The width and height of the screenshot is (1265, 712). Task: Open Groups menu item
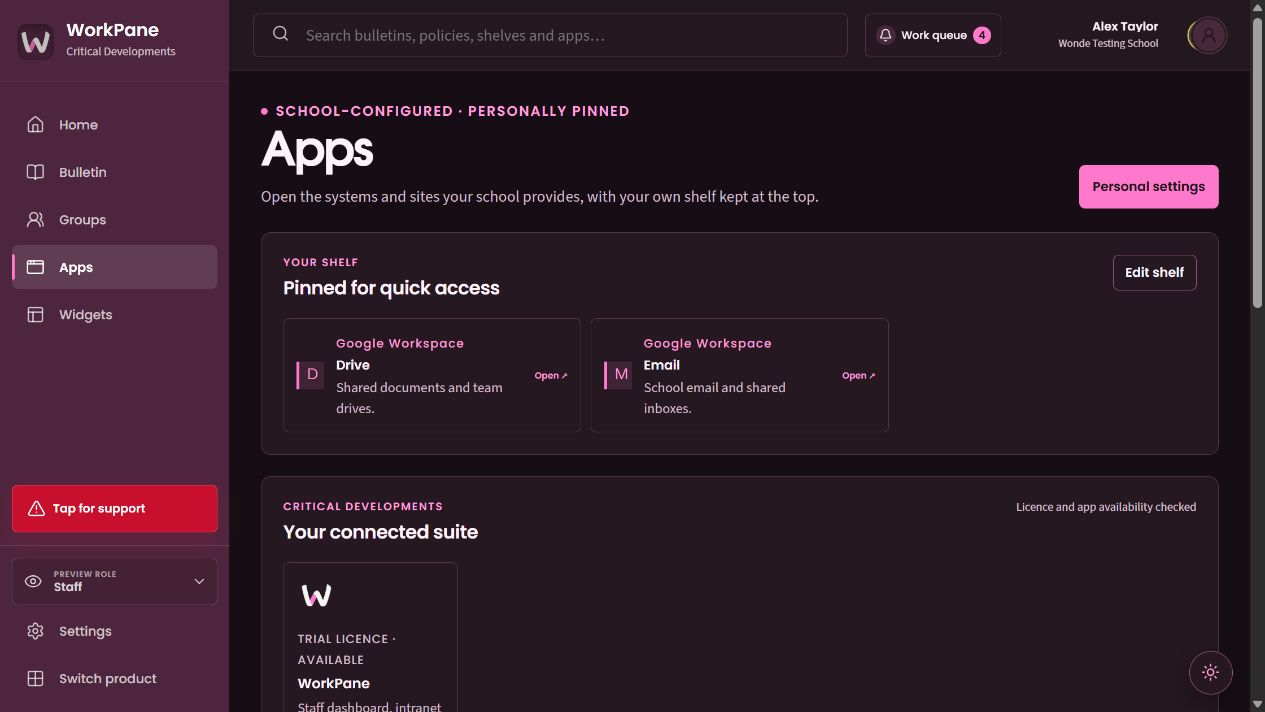[x=114, y=220]
